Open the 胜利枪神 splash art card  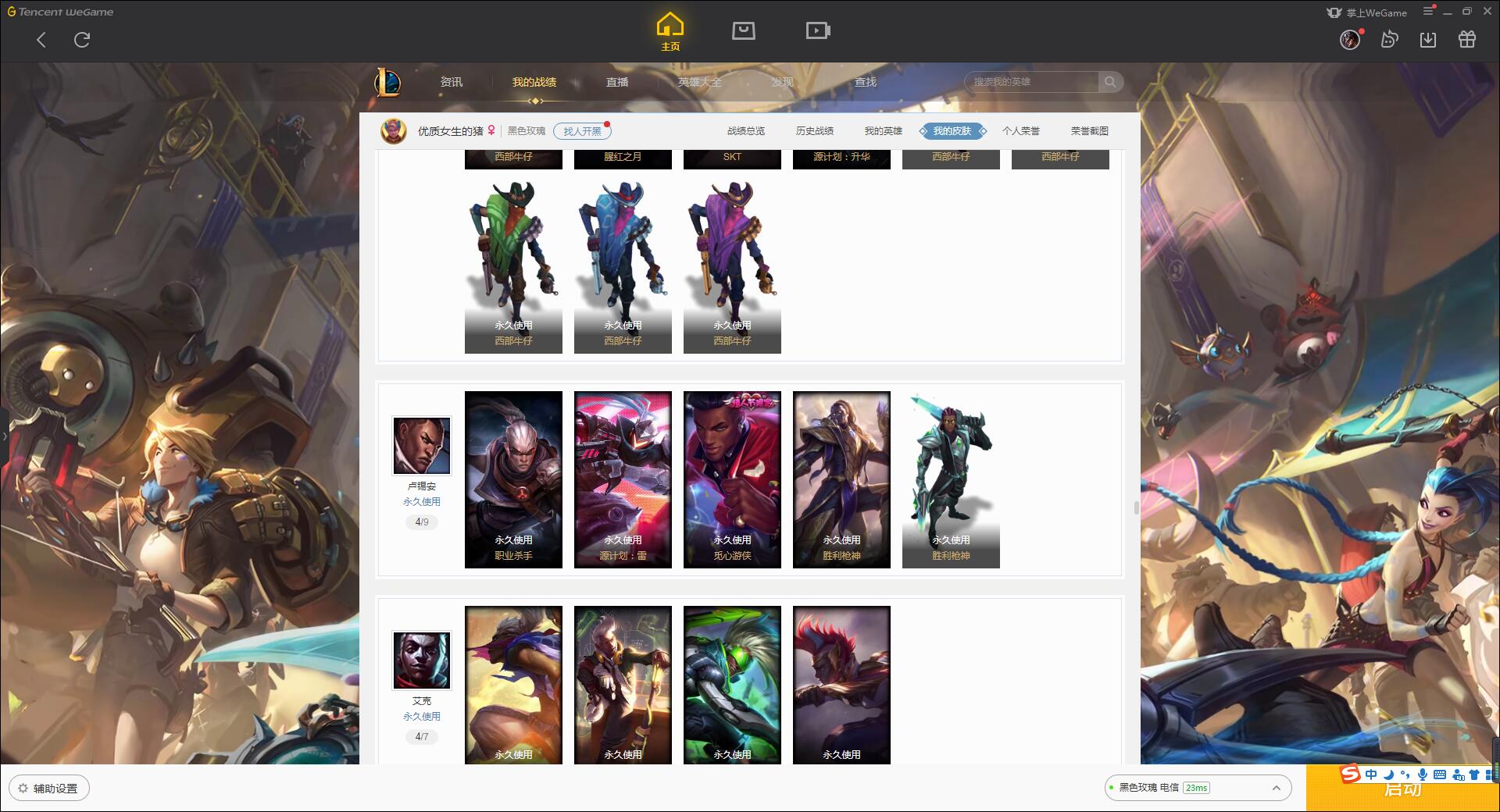[x=841, y=479]
